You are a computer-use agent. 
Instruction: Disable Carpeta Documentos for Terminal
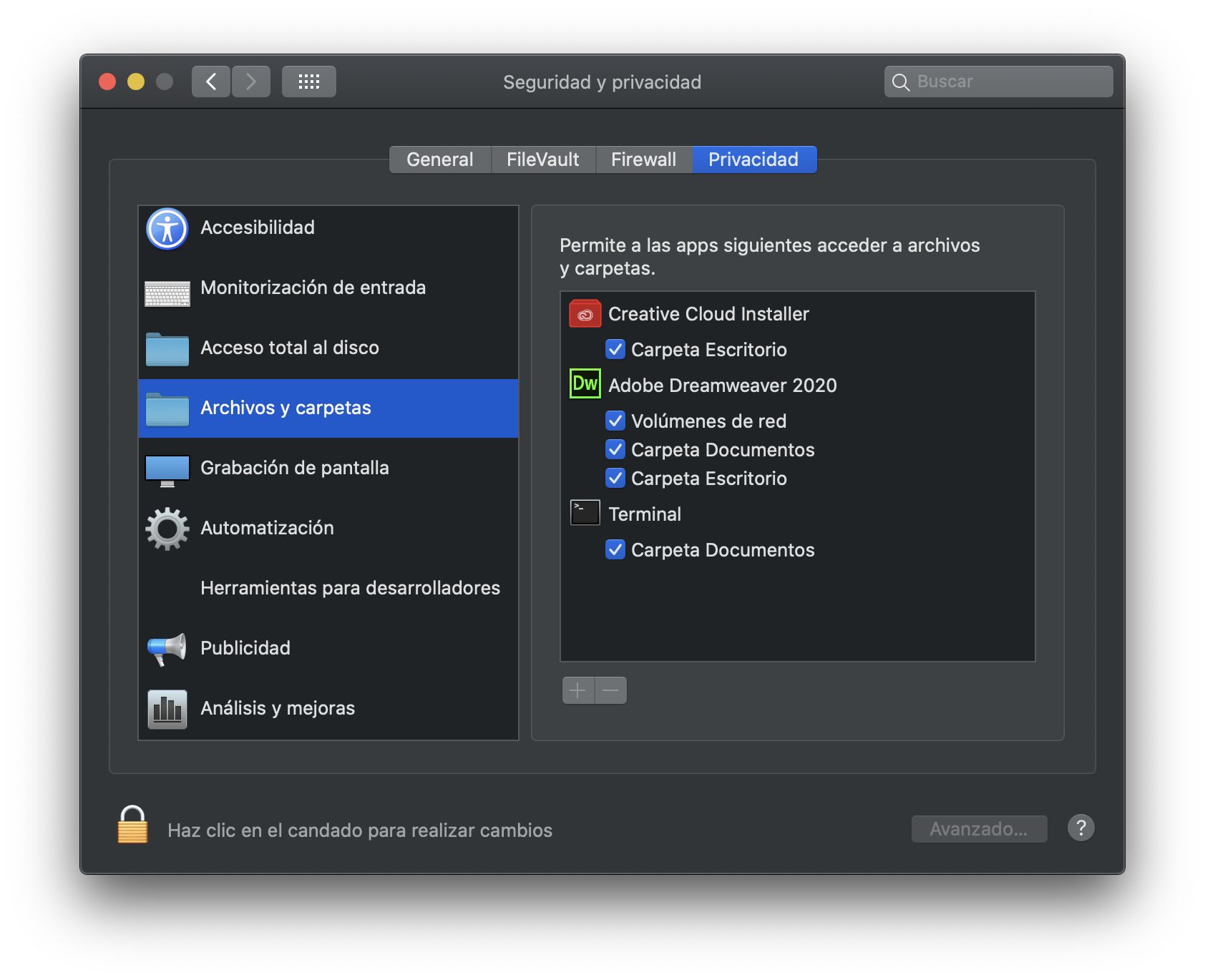pyautogui.click(x=615, y=549)
